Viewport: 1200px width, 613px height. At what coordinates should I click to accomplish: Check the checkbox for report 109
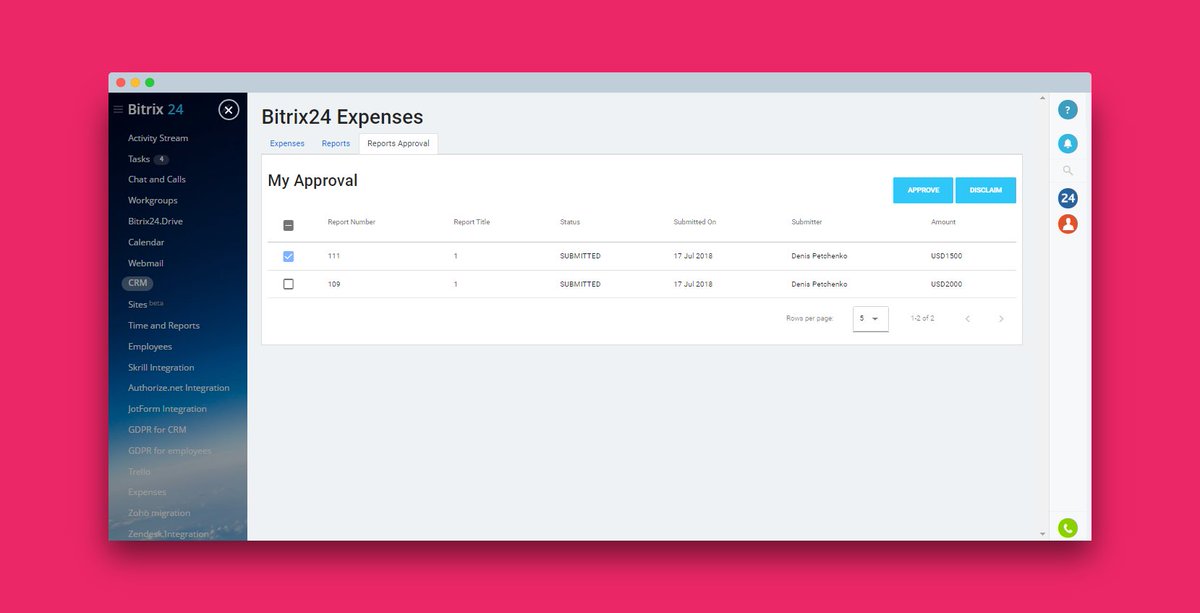click(289, 284)
